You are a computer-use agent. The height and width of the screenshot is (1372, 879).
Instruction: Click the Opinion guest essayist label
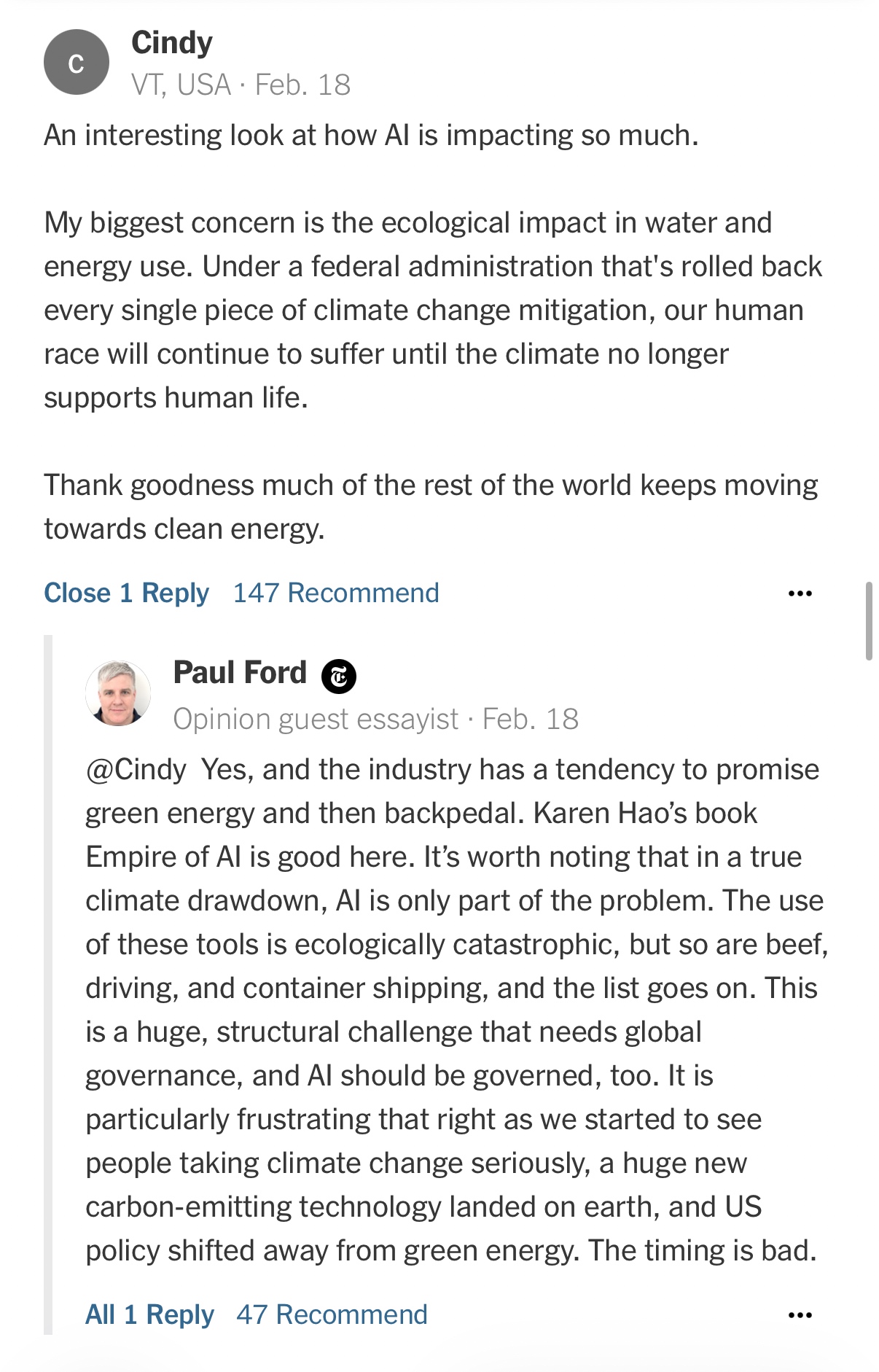point(316,720)
